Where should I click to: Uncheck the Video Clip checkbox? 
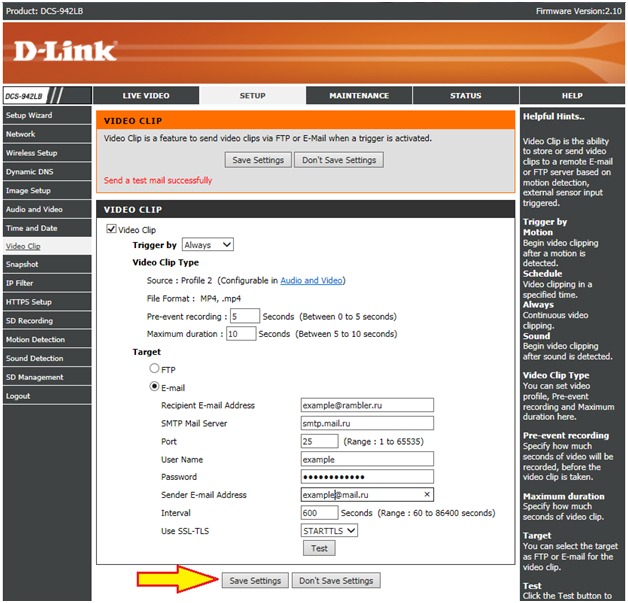[111, 230]
